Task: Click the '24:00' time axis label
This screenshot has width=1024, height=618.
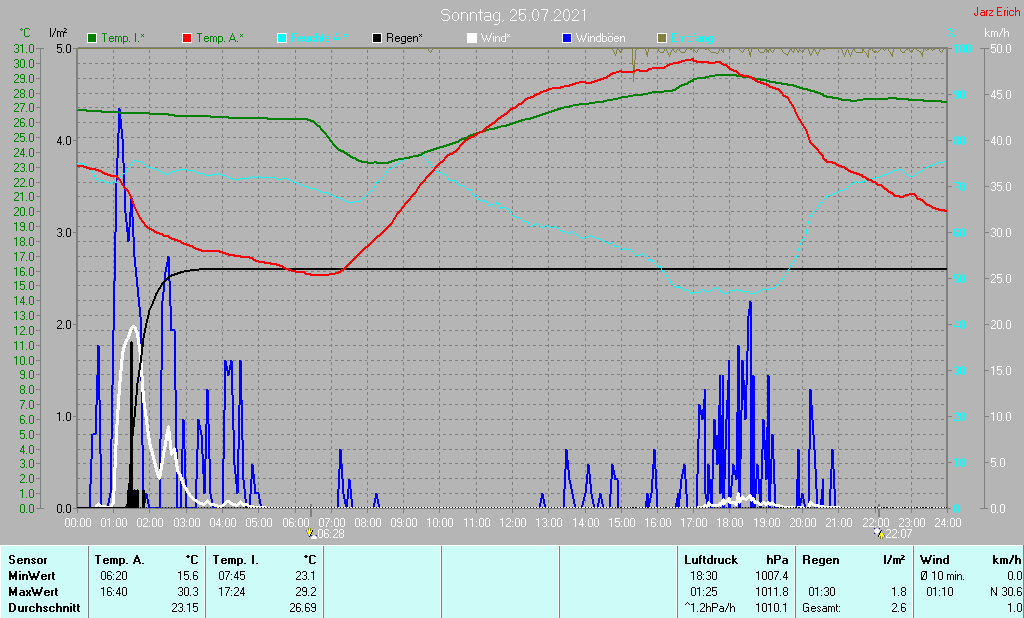Action: (947, 523)
